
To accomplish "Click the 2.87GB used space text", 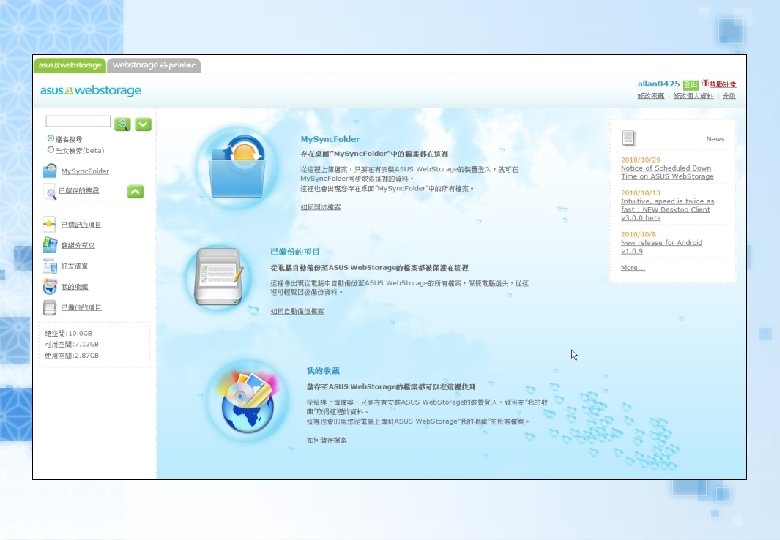I will [72, 356].
